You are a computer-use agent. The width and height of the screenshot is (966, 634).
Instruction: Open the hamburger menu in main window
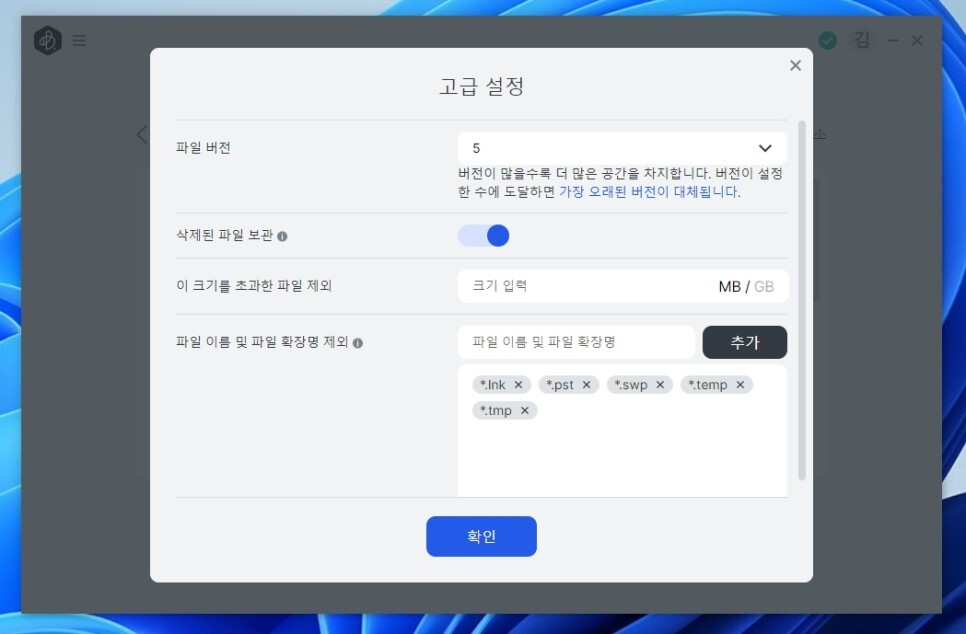click(79, 41)
